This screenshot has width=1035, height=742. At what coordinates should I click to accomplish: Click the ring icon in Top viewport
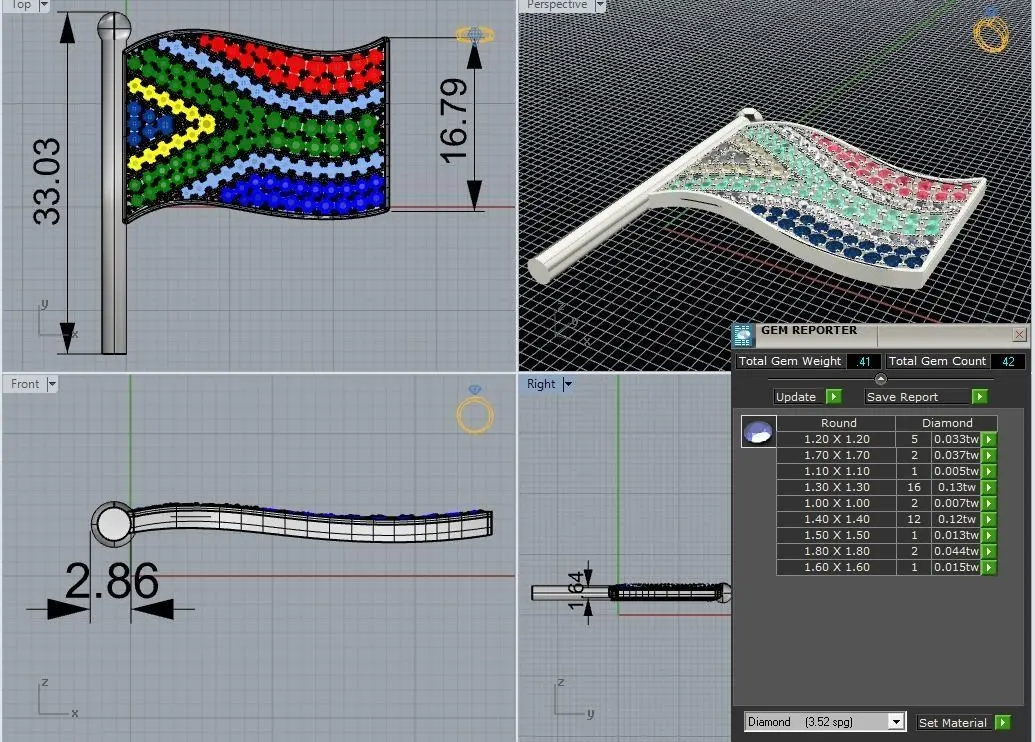[475, 36]
